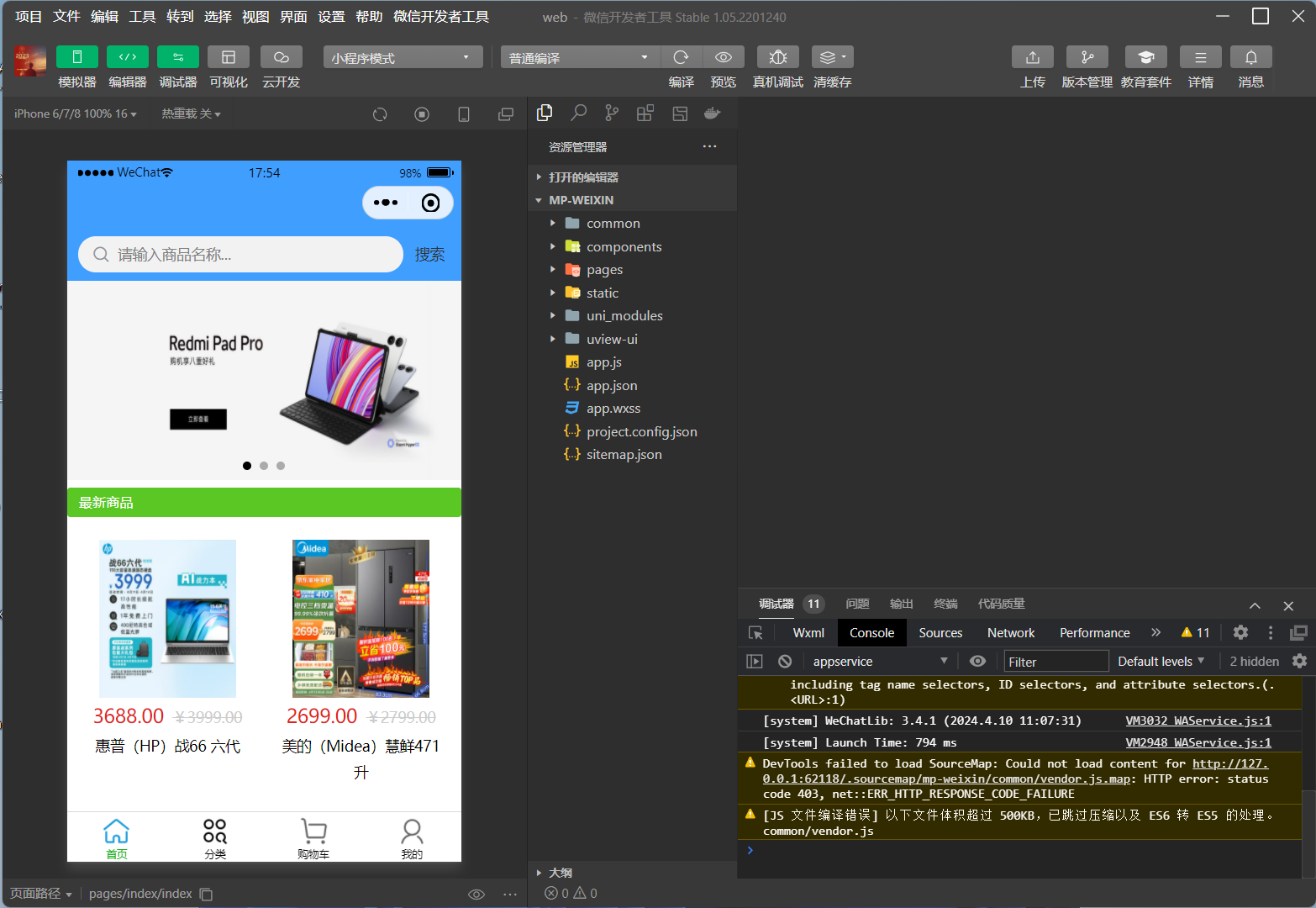Open the explorer files icon

545,113
